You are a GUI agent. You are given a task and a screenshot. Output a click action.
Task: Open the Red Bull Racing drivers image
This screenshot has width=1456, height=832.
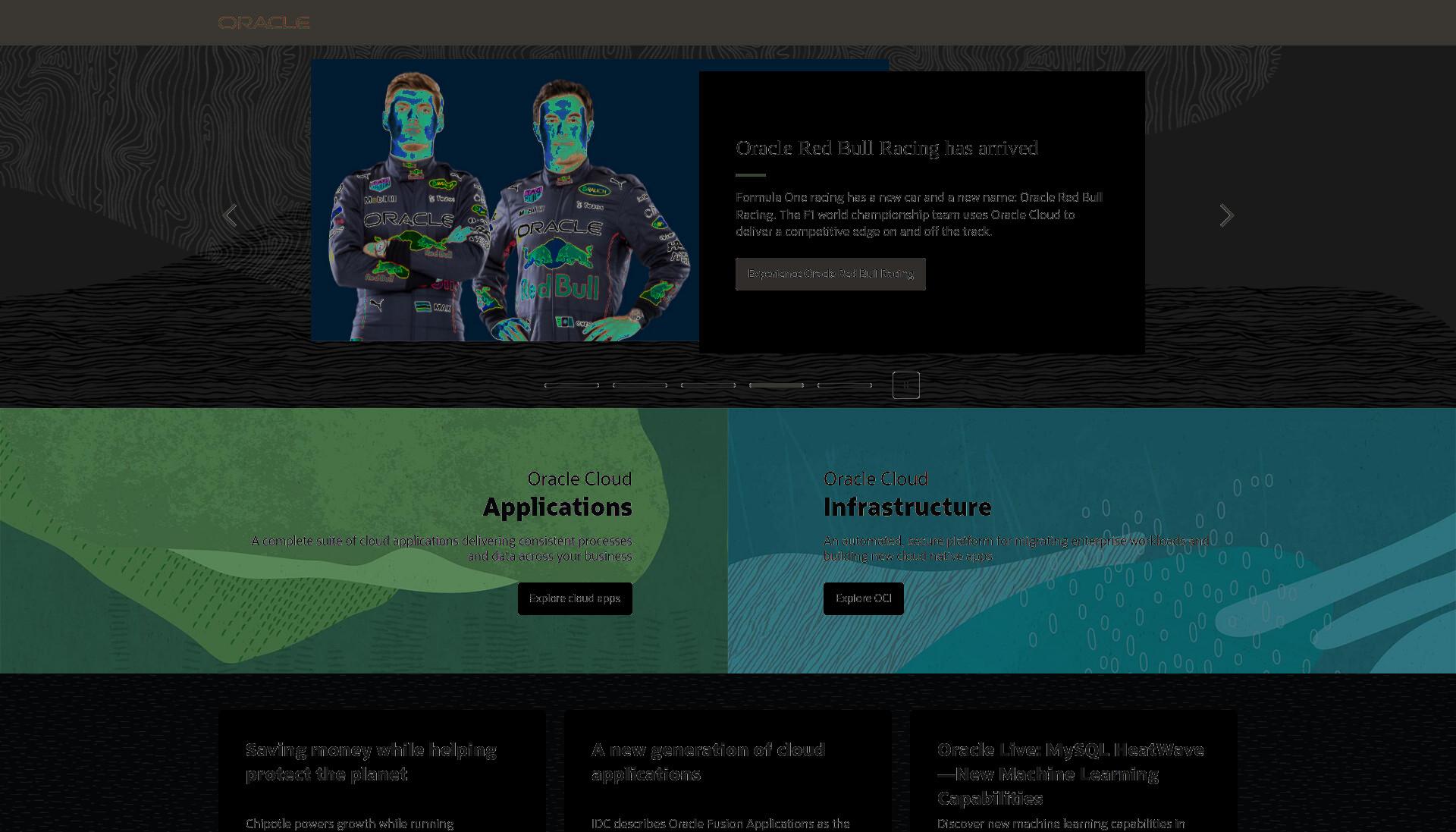(x=505, y=201)
